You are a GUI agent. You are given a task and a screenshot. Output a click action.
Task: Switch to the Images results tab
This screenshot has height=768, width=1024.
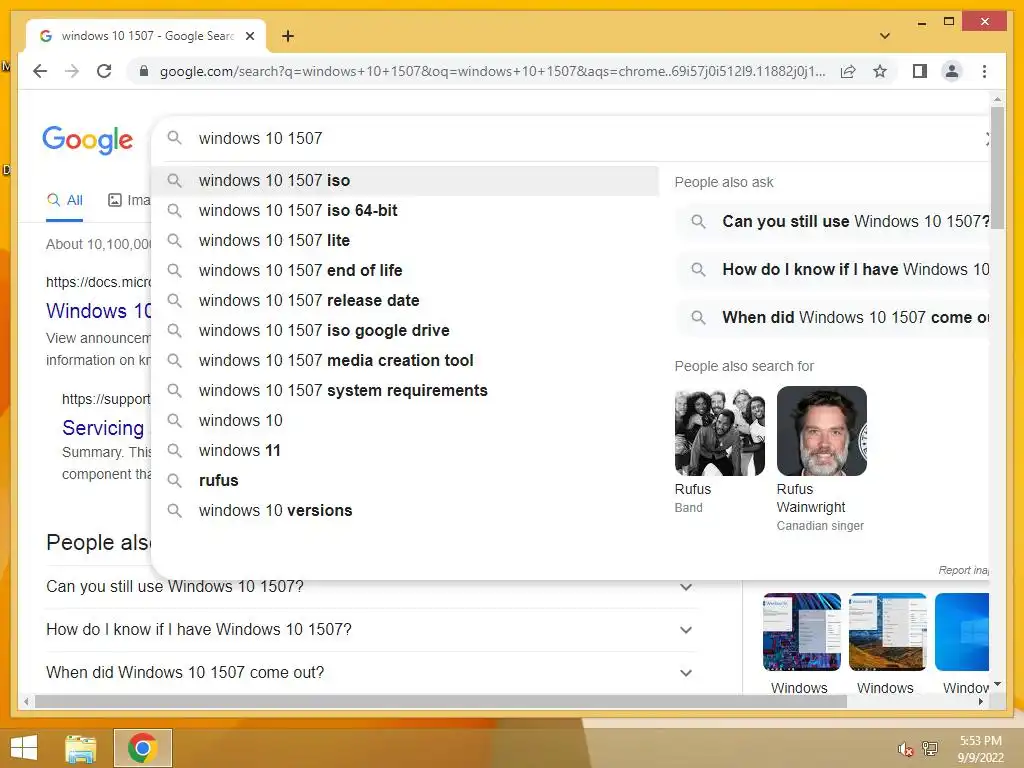click(129, 200)
